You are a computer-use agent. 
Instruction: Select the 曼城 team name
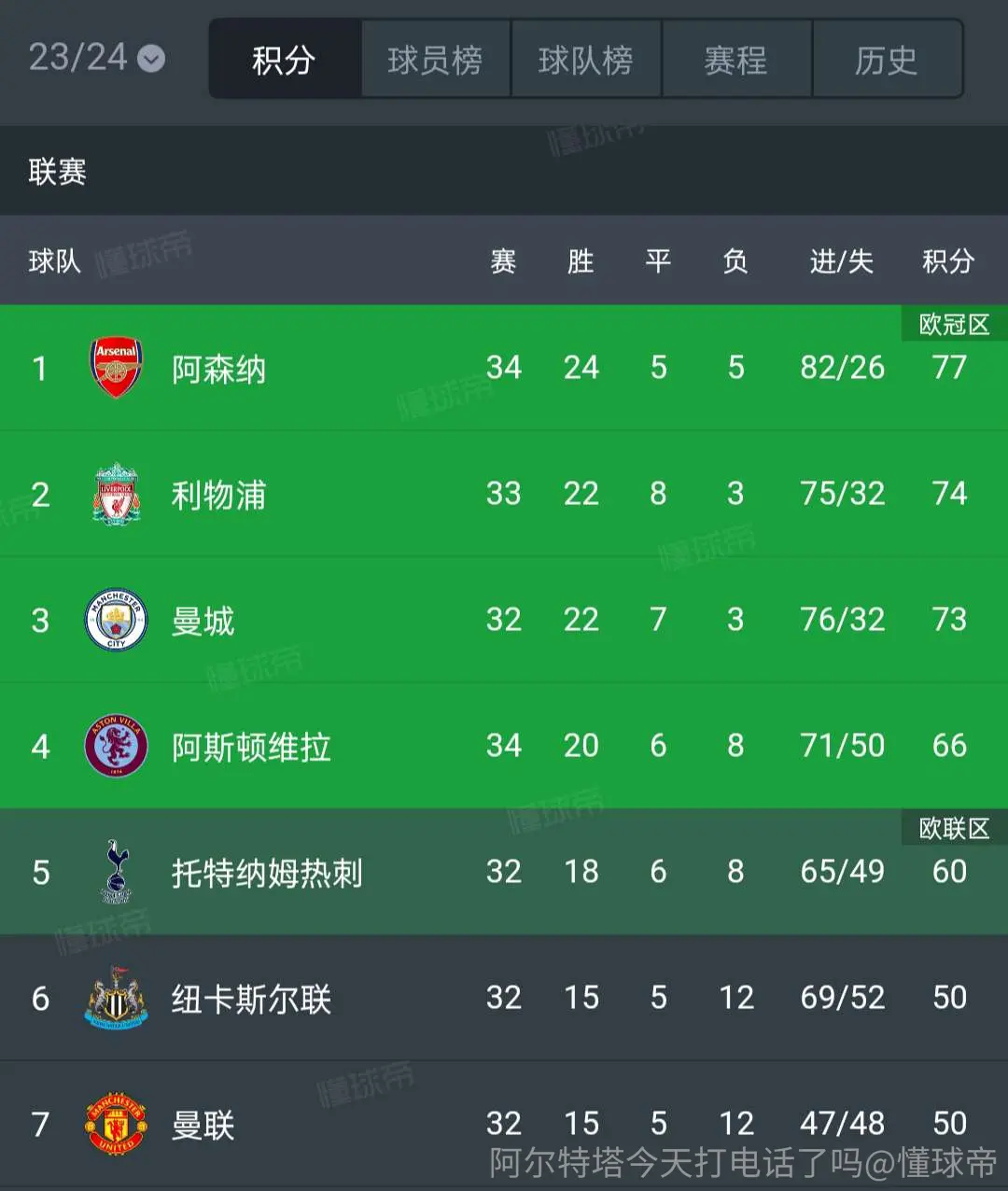203,621
